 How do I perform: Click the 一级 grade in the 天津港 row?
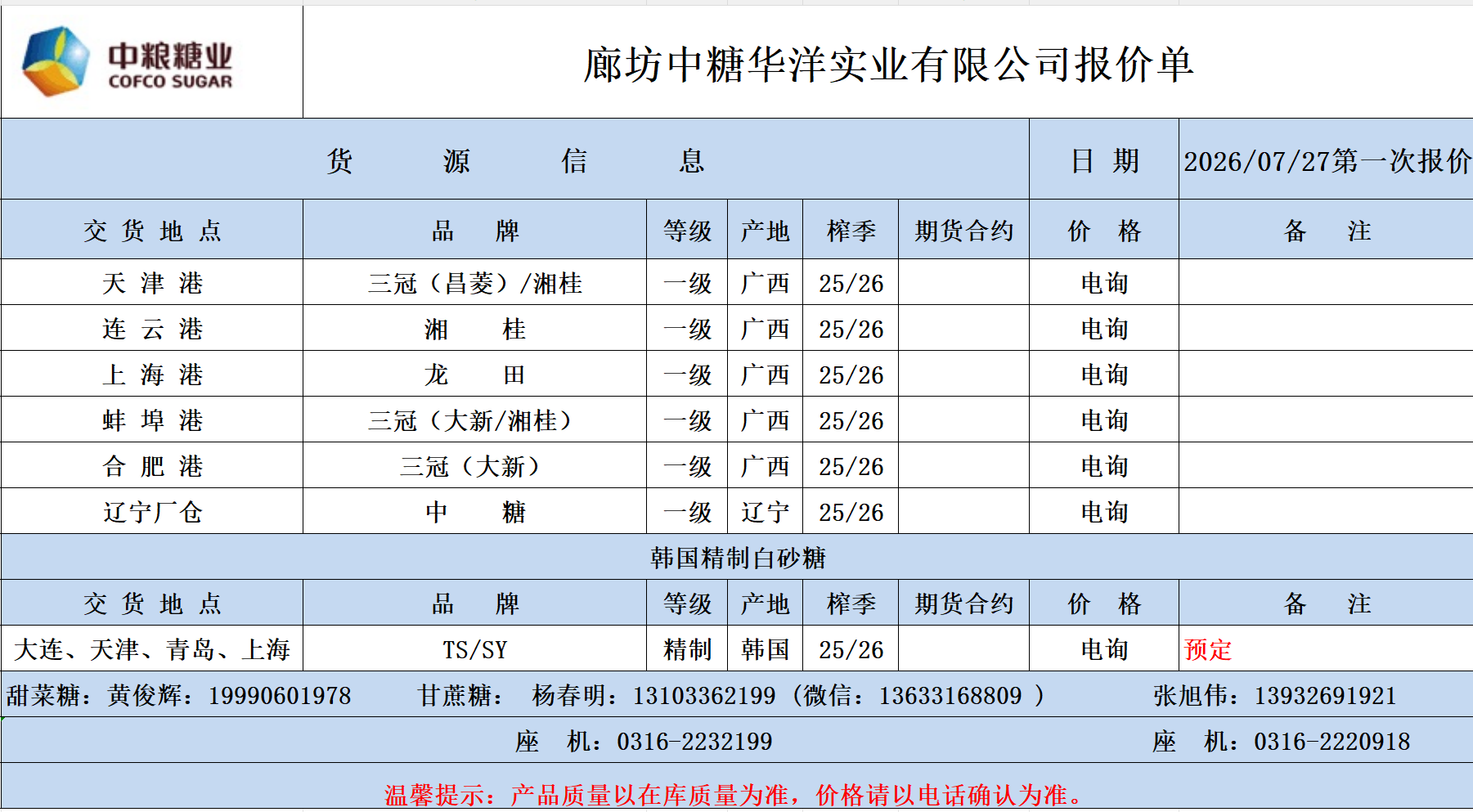[x=687, y=283]
